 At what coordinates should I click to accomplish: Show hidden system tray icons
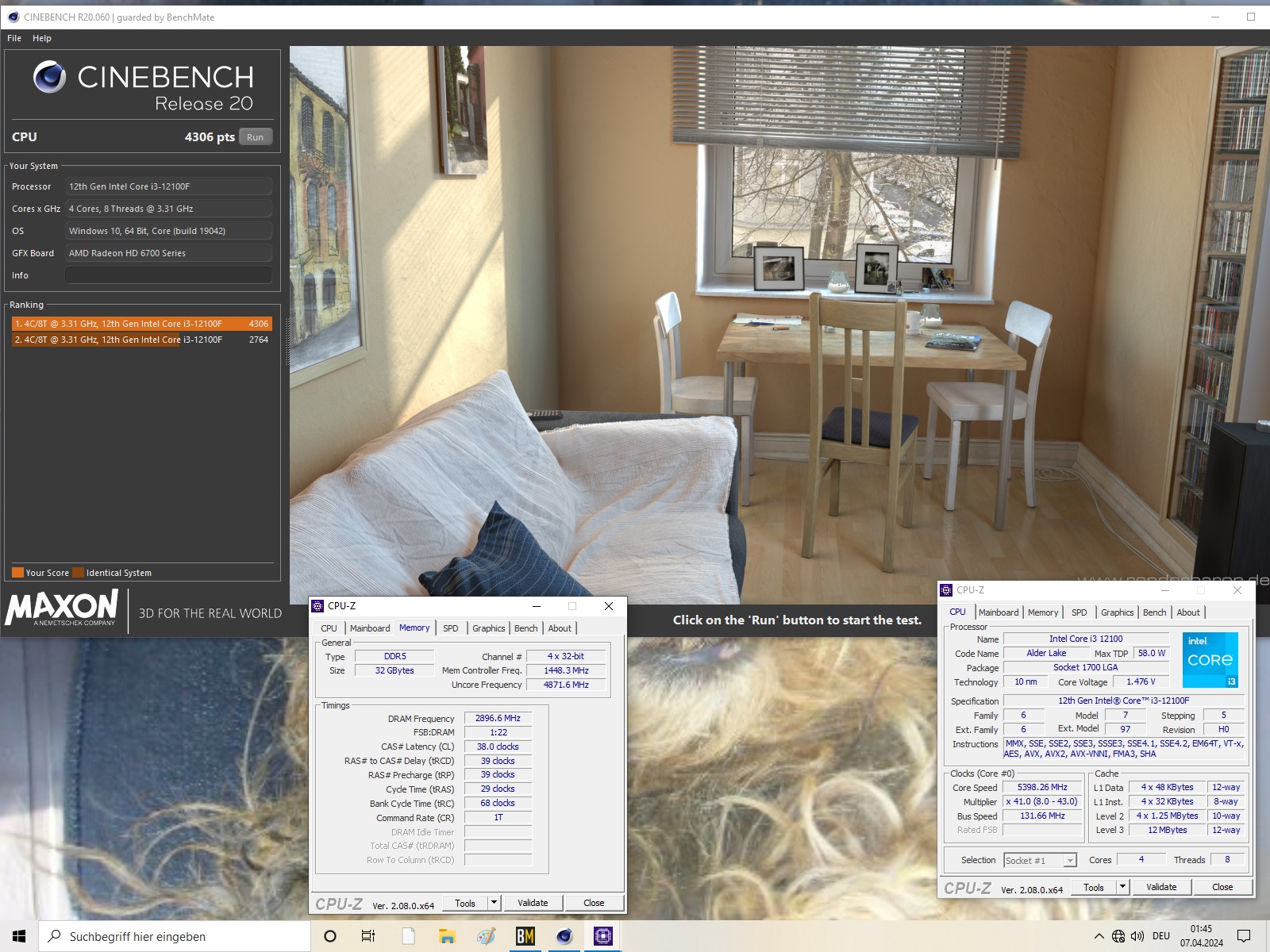(1099, 936)
